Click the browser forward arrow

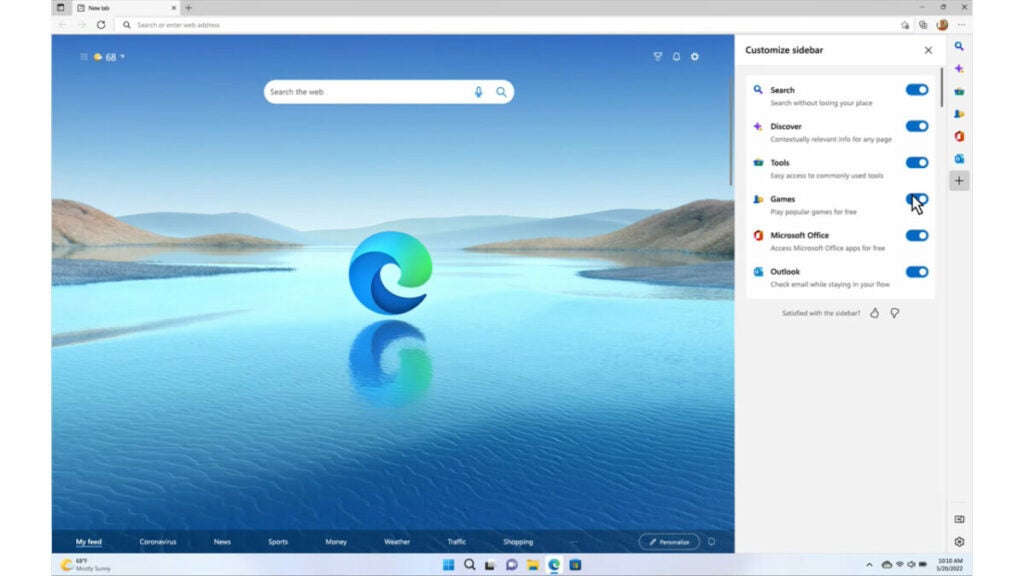(x=82, y=25)
